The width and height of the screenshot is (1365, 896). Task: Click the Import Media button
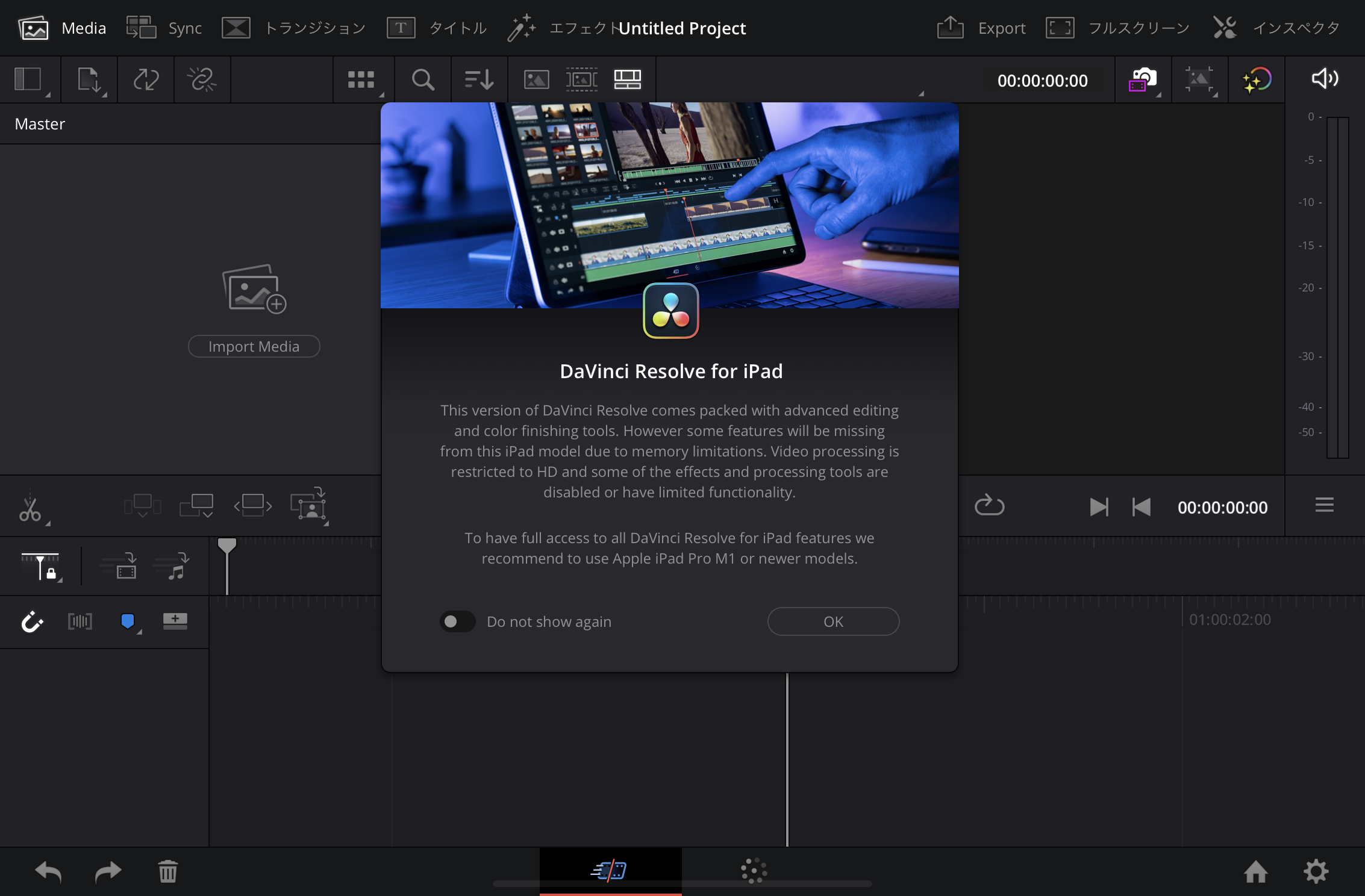254,346
